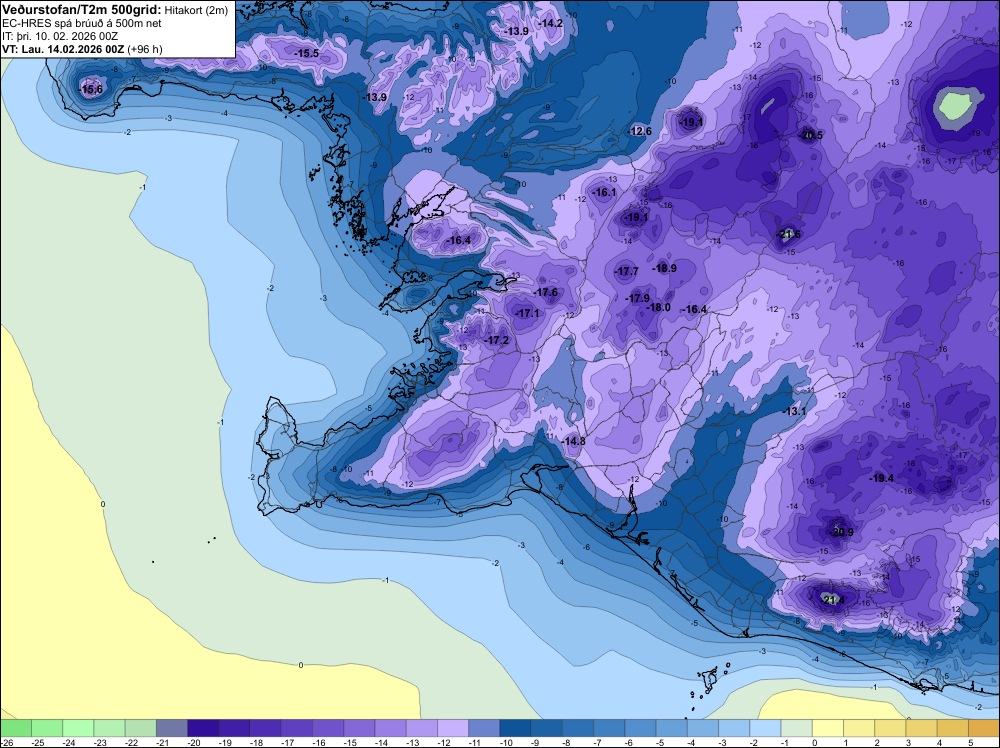This screenshot has width=1000, height=748.
Task: Pick legend swatch between 0 and 1
Action: click(828, 728)
